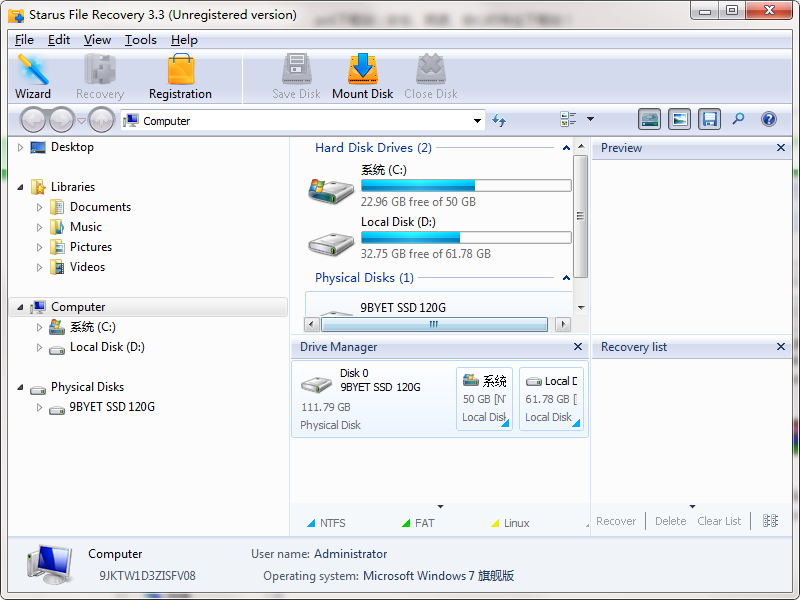Close the Recovery list panel
800x600 pixels.
tap(781, 346)
